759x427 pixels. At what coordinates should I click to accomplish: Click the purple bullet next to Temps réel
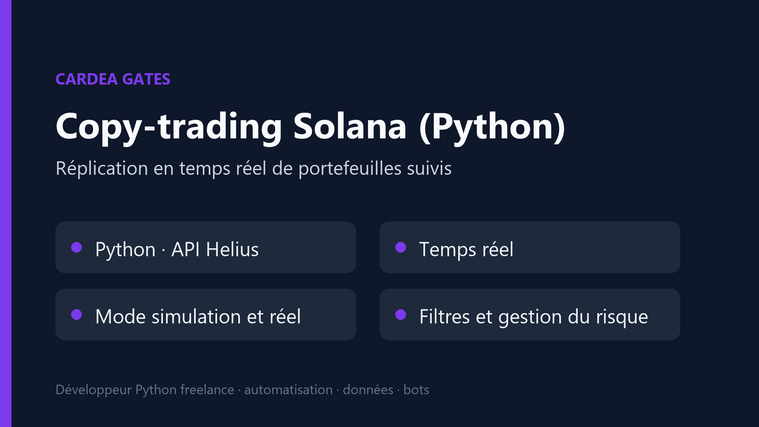point(400,247)
